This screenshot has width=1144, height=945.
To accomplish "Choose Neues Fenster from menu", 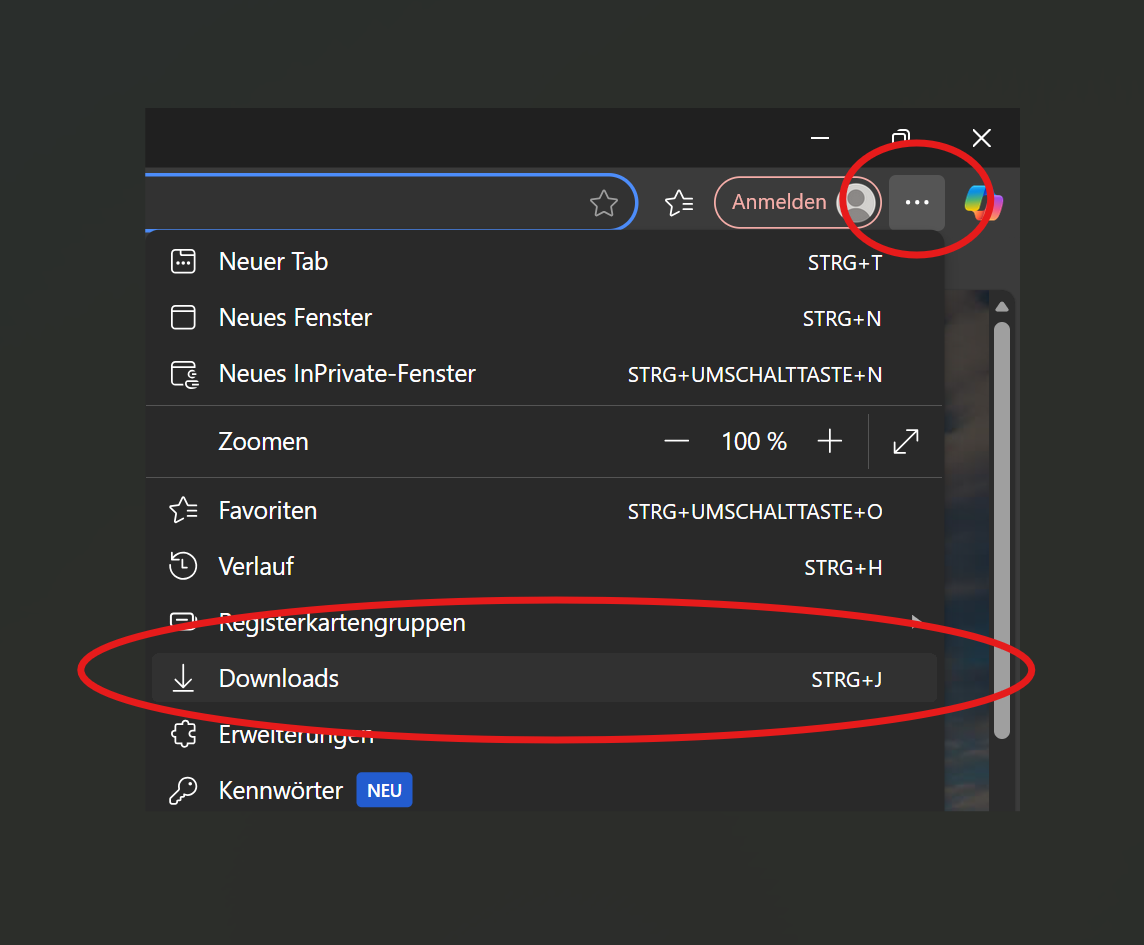I will pos(295,318).
